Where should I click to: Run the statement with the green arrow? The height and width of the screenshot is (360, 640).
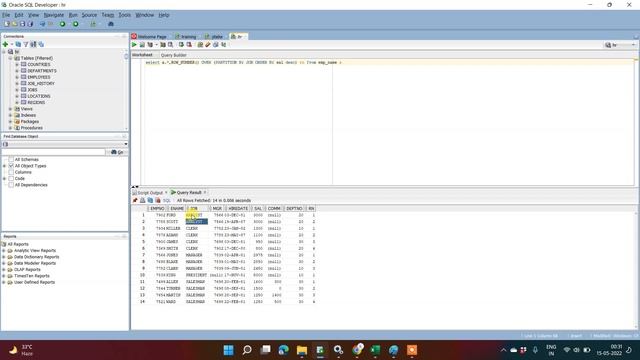click(134, 44)
